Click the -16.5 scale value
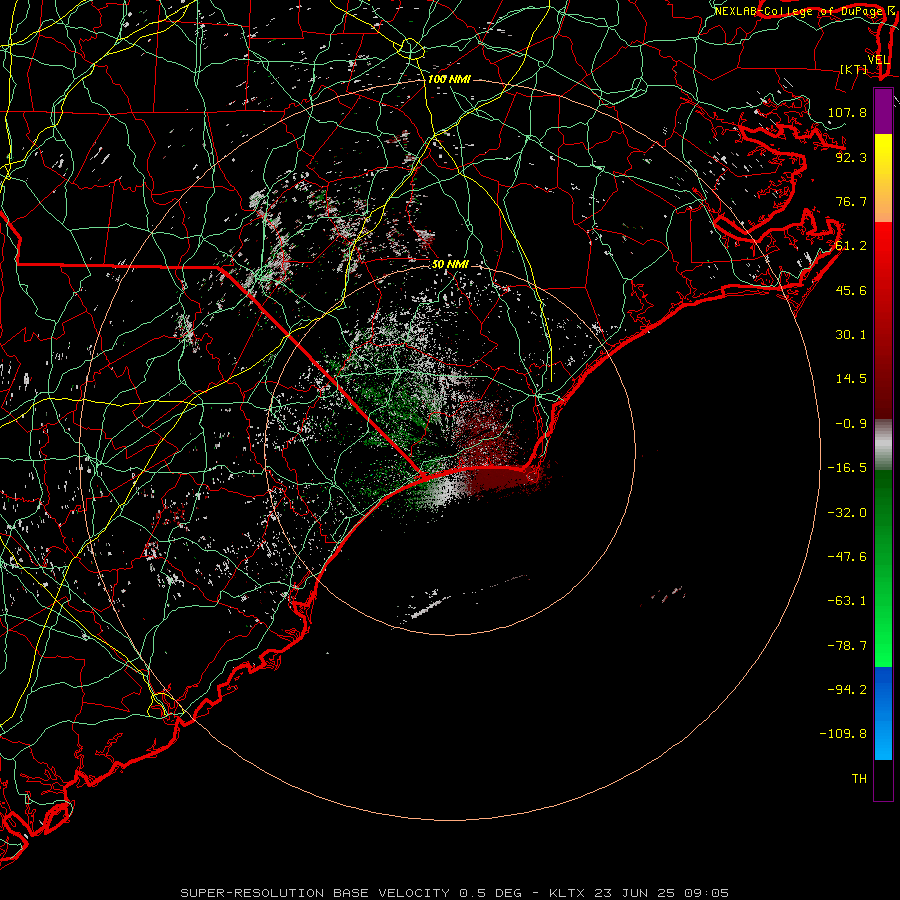The image size is (900, 900). (847, 468)
